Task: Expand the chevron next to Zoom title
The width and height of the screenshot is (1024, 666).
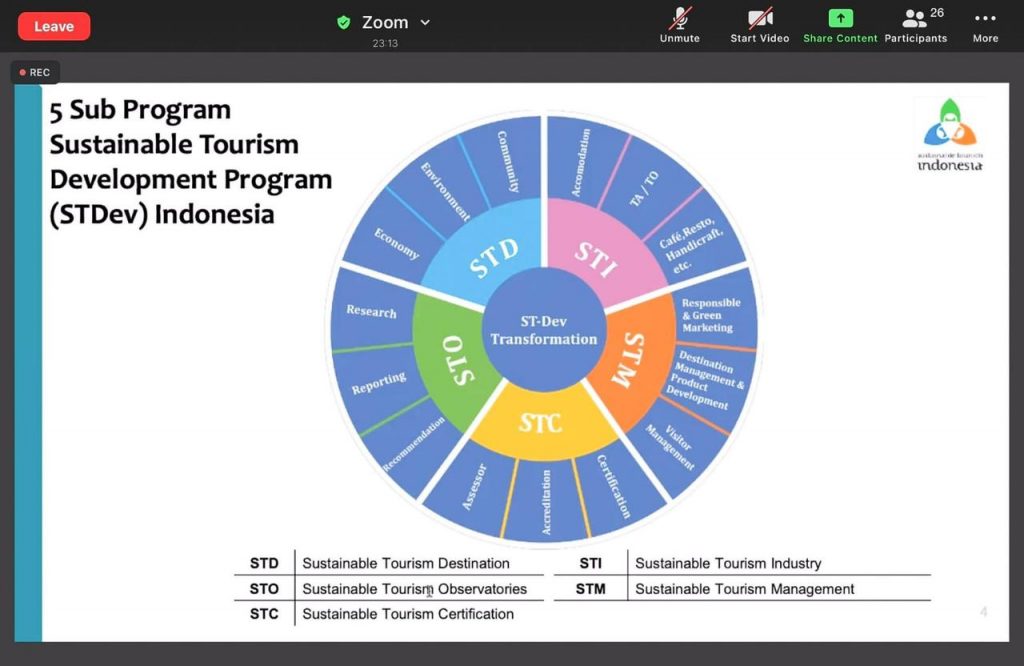Action: coord(425,22)
